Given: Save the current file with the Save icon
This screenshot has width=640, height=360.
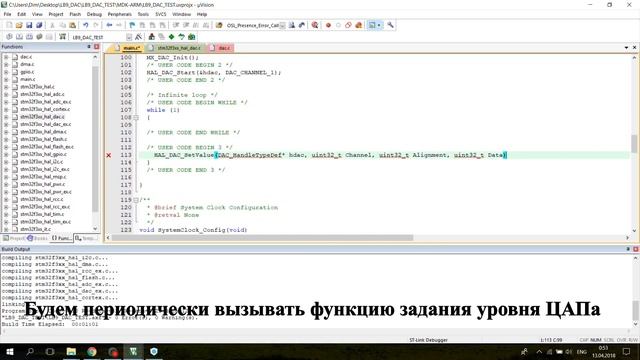Looking at the screenshot, I should click(29, 25).
